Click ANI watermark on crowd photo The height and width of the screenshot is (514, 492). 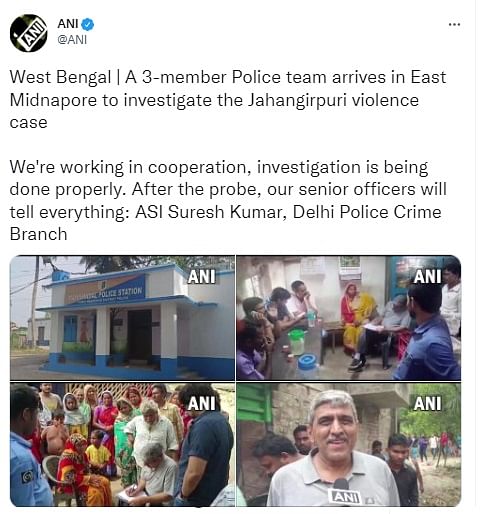click(201, 404)
